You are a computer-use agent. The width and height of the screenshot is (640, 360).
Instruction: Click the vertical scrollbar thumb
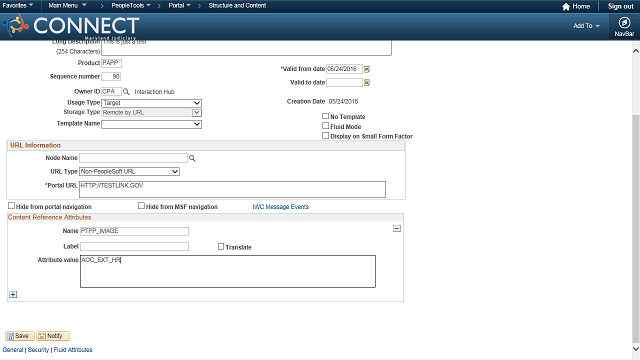pyautogui.click(x=636, y=229)
